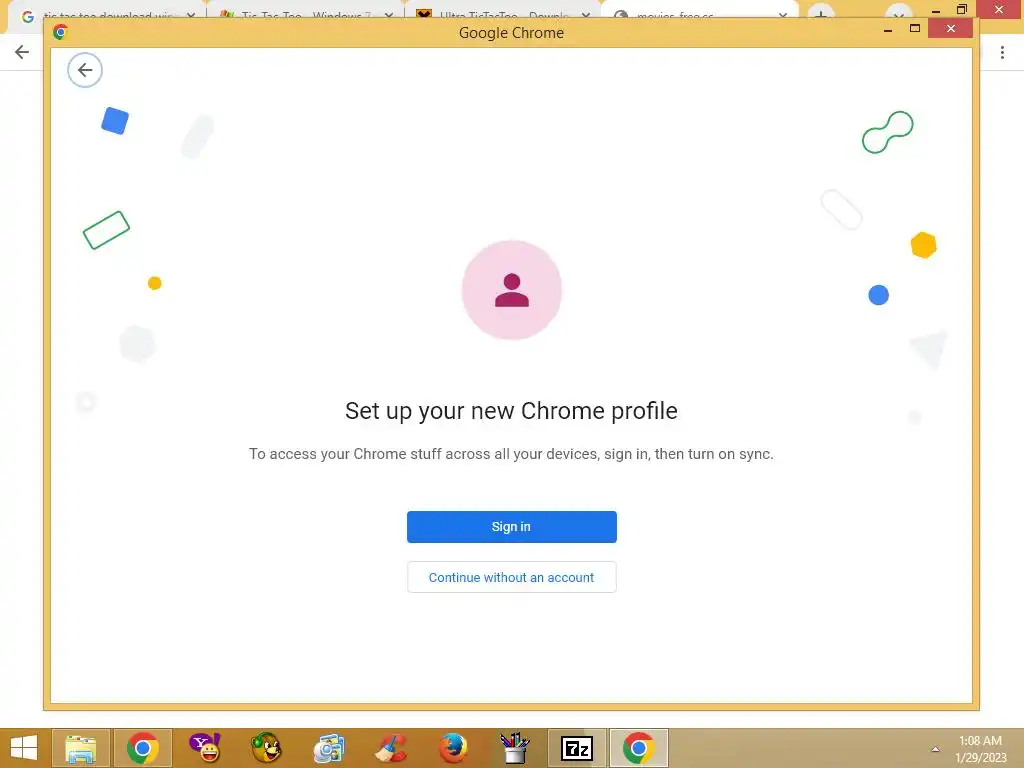This screenshot has width=1024, height=768.
Task: Close the movies free tab
Action: (783, 15)
